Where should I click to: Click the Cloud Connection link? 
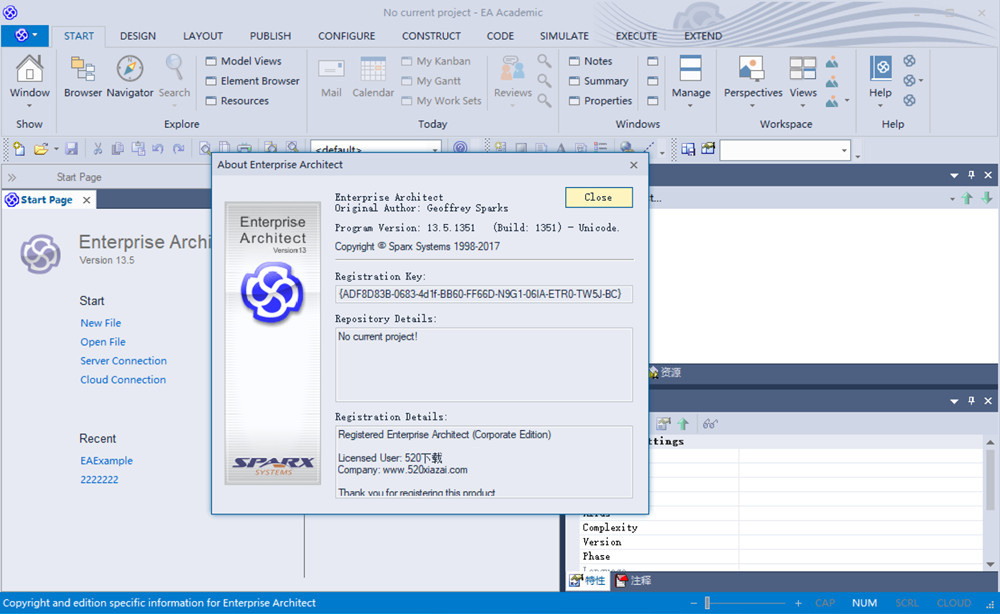pos(122,379)
